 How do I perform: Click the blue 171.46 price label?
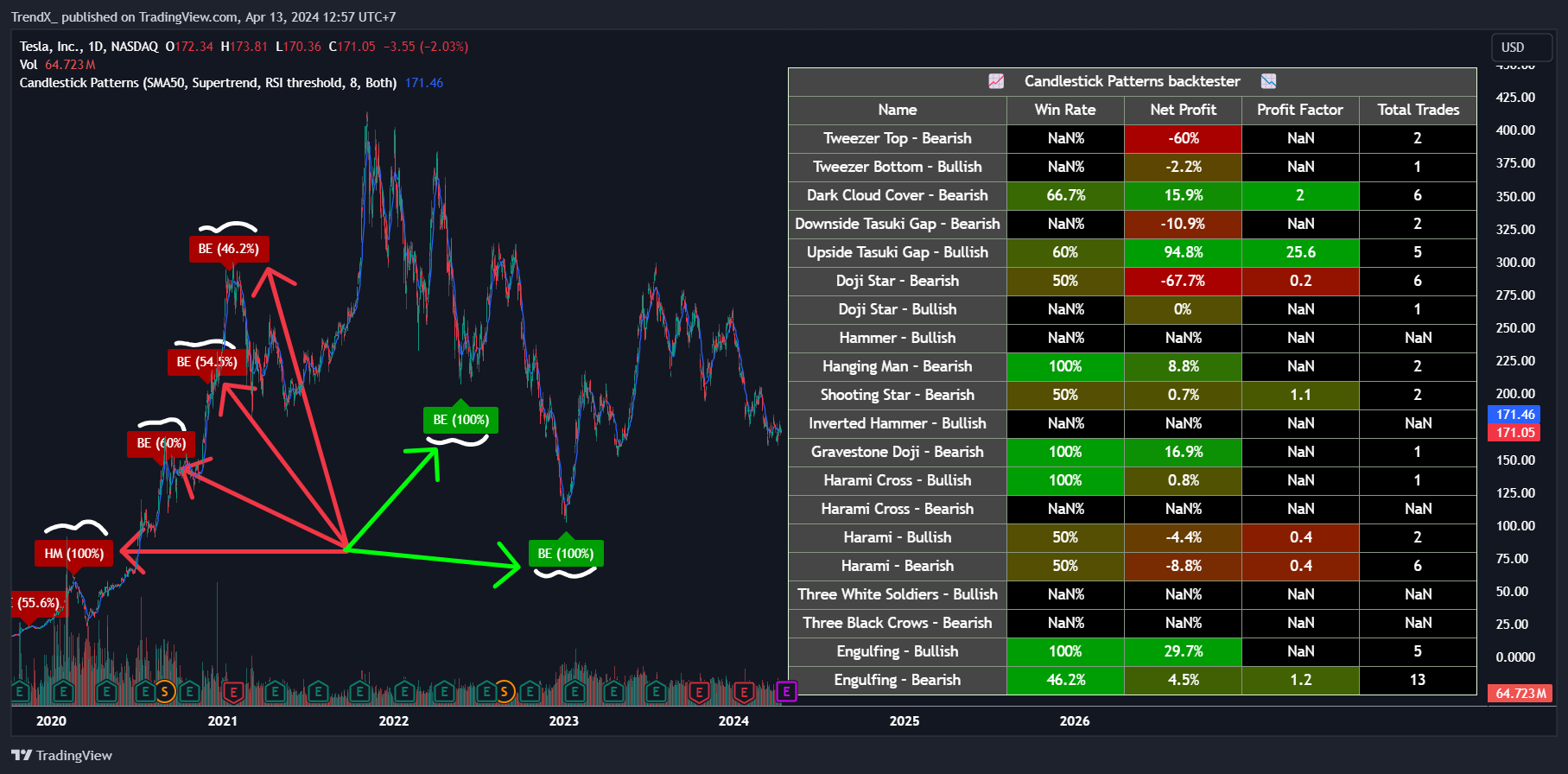click(1515, 415)
